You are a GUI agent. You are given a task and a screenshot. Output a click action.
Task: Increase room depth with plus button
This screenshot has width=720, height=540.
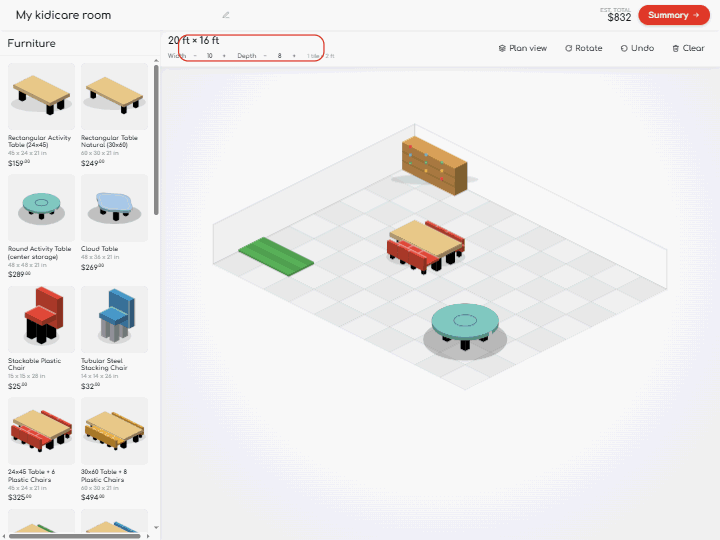tap(294, 56)
